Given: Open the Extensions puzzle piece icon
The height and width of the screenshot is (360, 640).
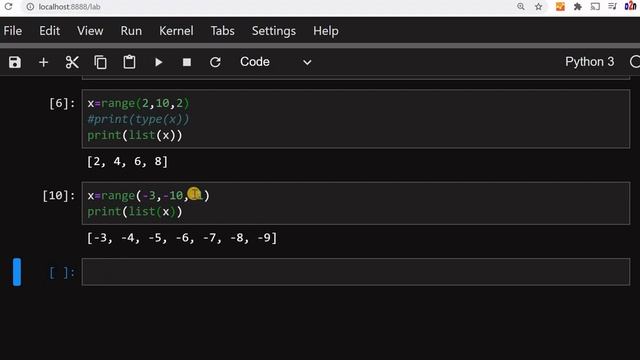Looking at the screenshot, I should coord(578,7).
